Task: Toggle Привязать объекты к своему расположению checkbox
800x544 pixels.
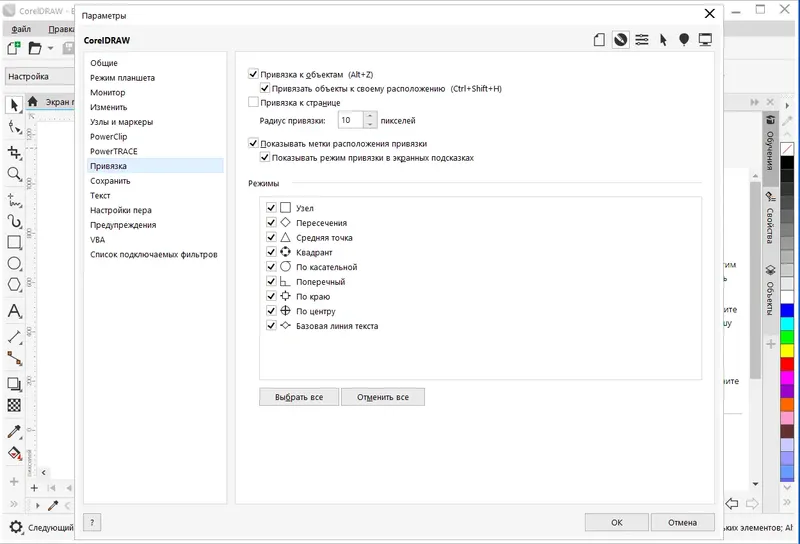Action: pyautogui.click(x=264, y=88)
